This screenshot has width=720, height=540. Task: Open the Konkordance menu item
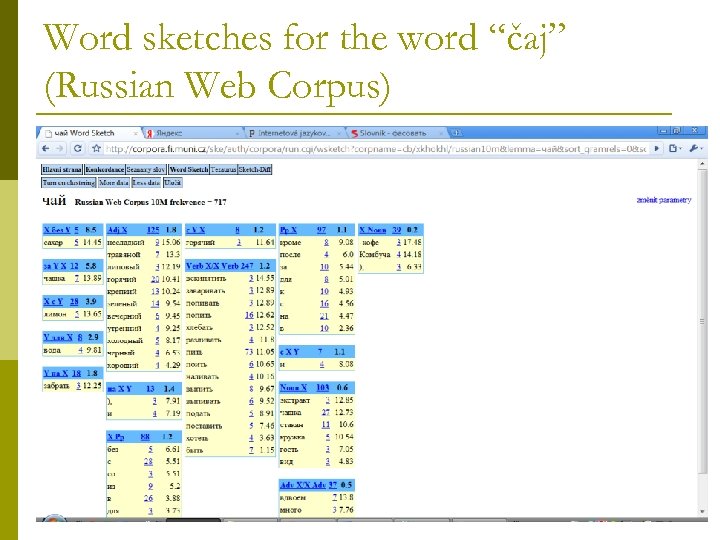click(105, 169)
